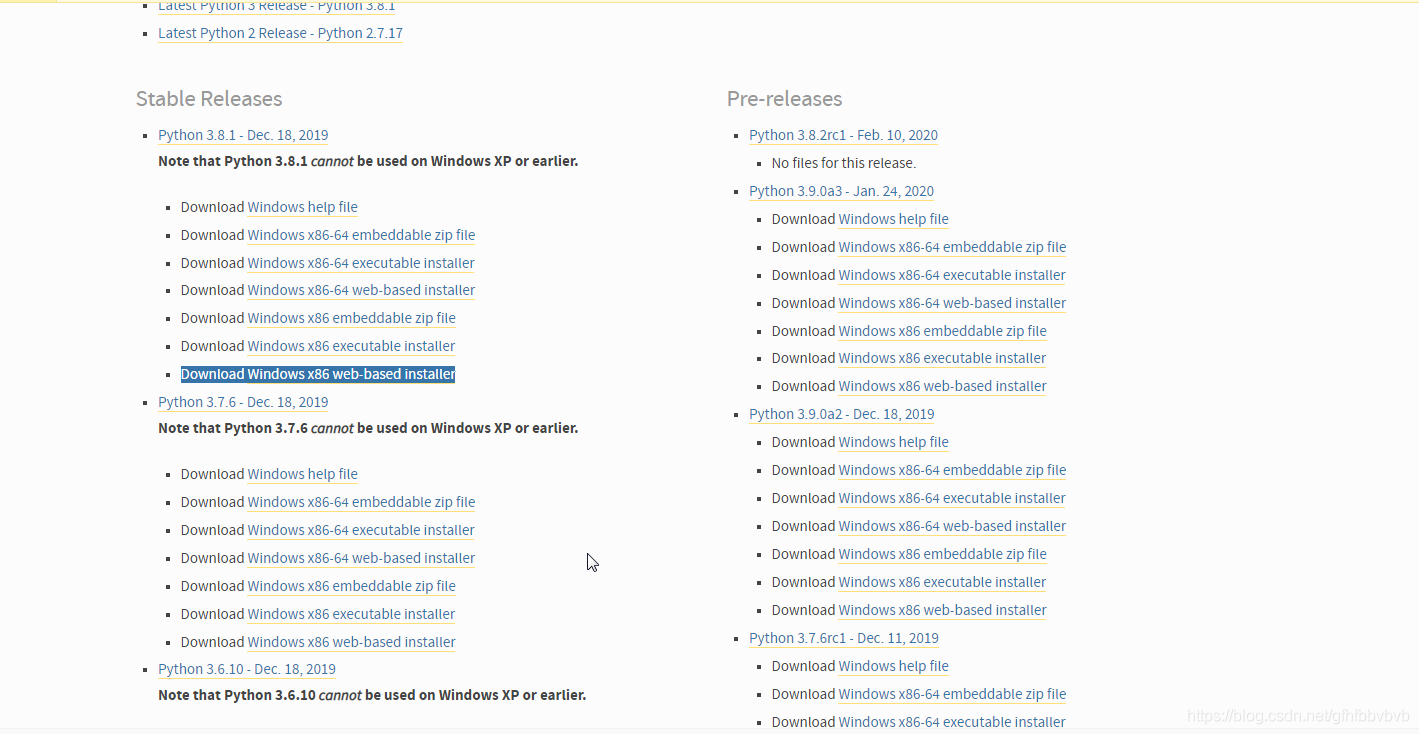
Task: Get Python 3.9.0a3 x86-64 embeddable zip file
Action: click(x=952, y=247)
